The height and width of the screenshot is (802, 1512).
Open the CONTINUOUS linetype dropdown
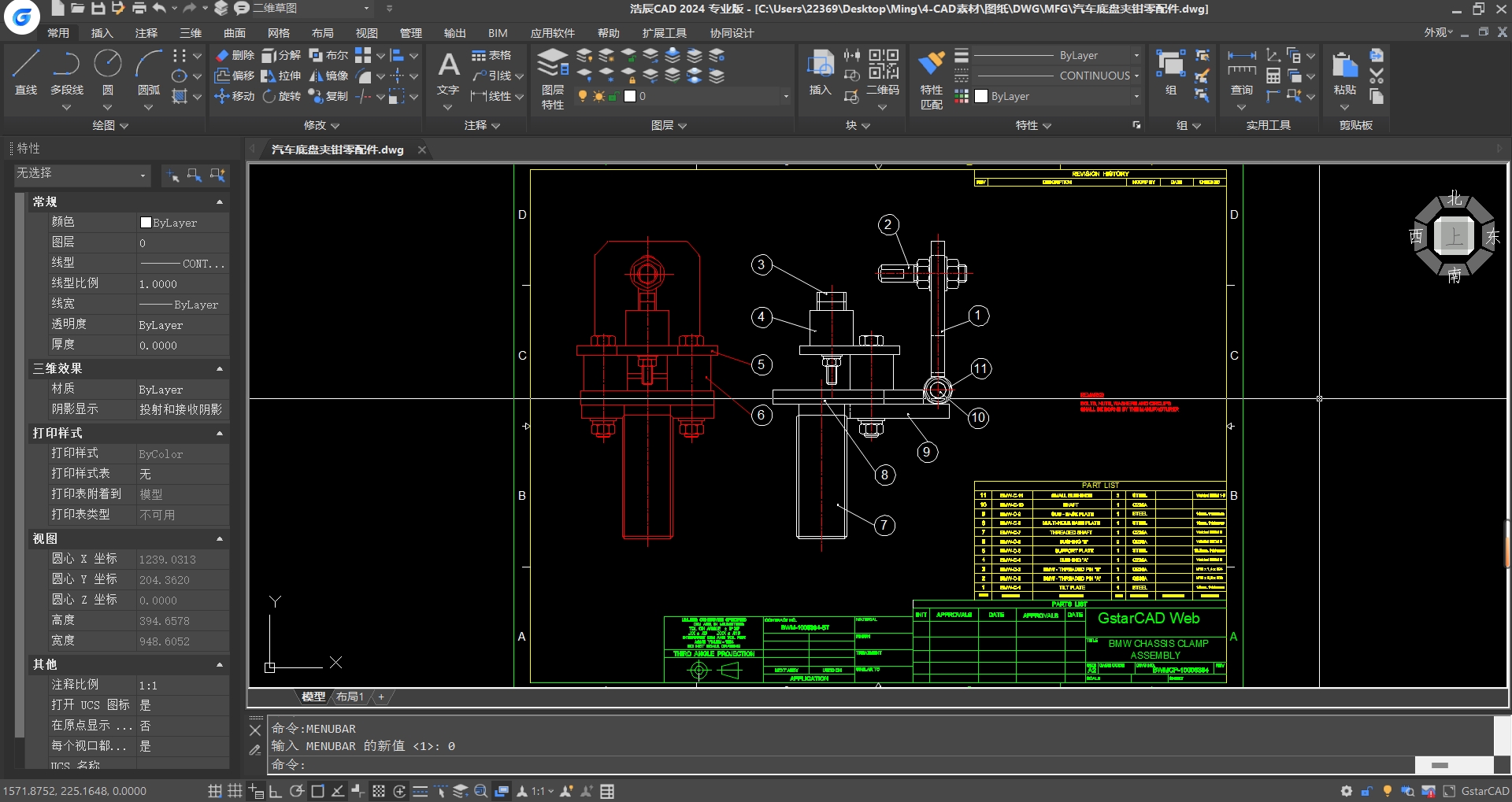click(x=1136, y=76)
